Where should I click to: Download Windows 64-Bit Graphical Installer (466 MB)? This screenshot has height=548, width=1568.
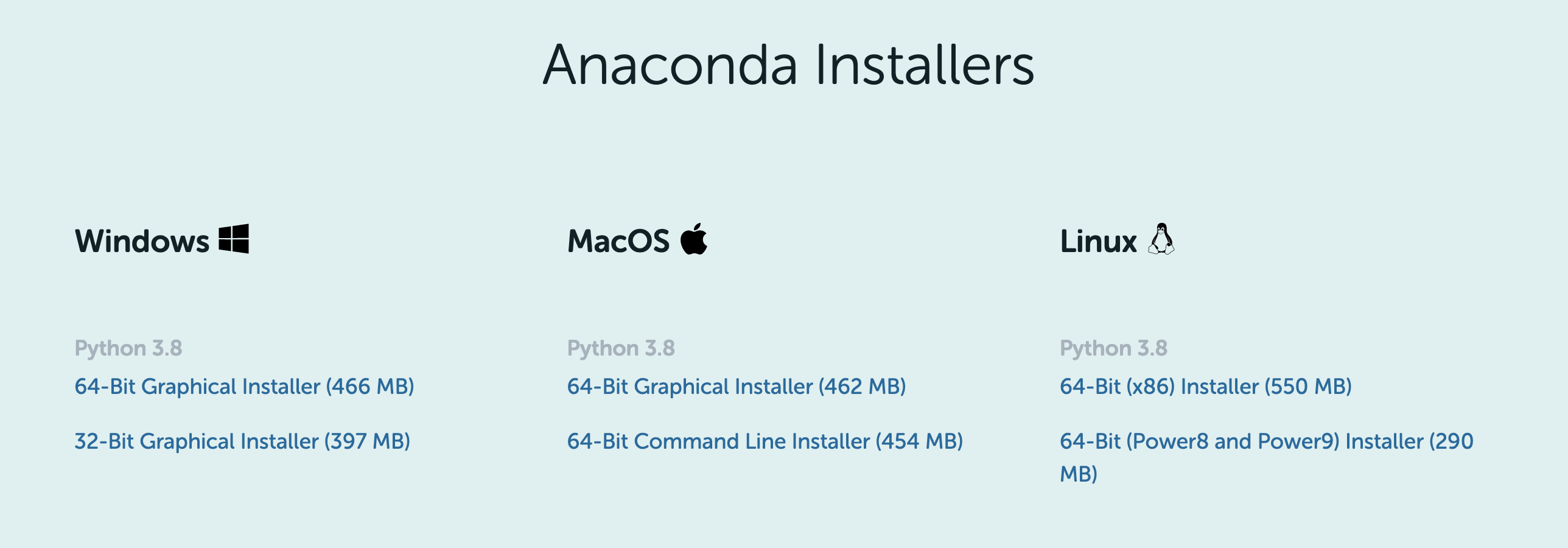[244, 387]
